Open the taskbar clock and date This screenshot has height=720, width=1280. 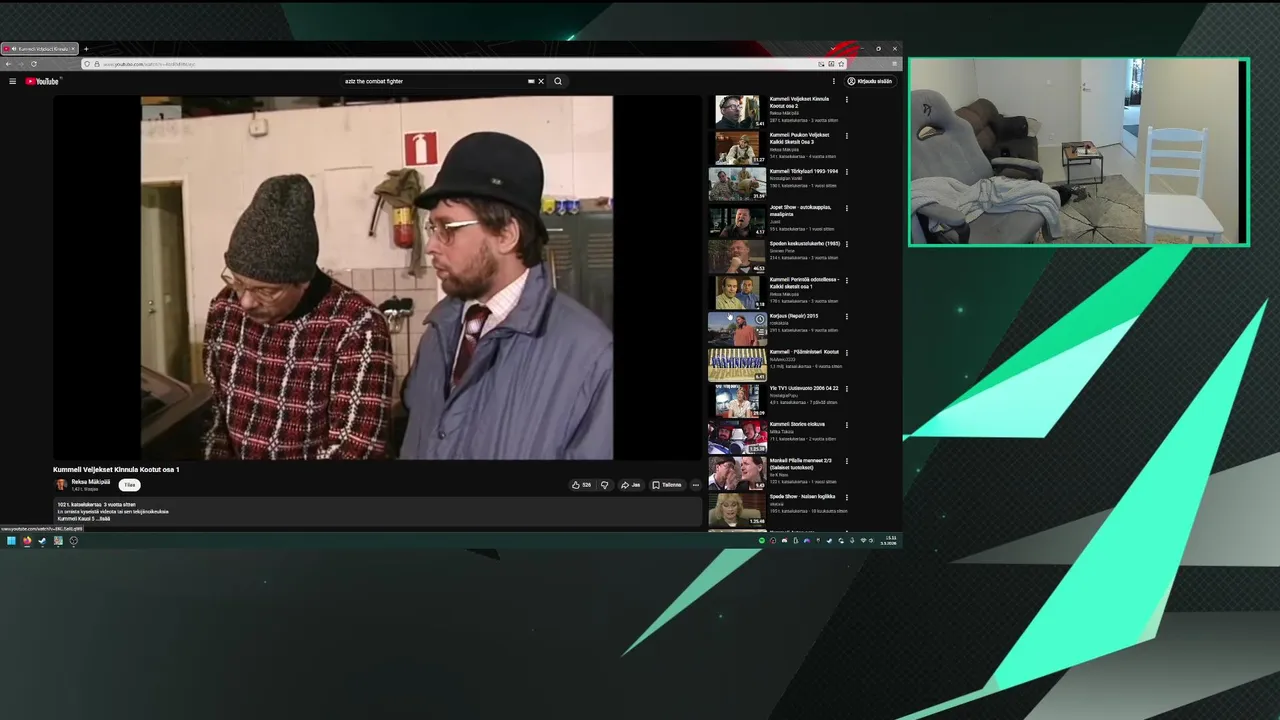coord(890,541)
